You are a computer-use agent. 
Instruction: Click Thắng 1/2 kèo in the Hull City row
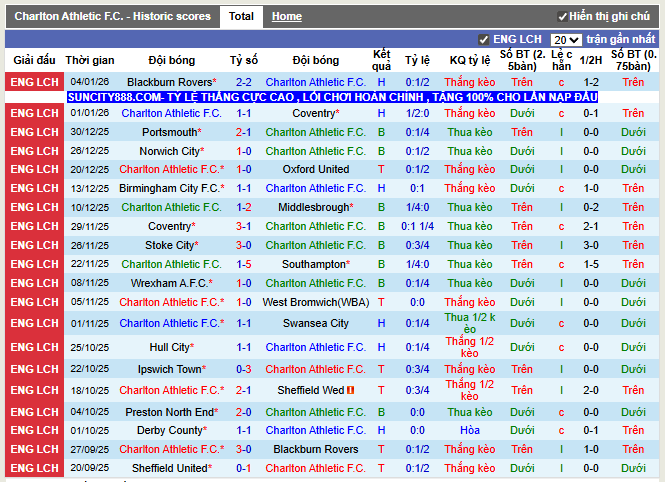click(469, 348)
